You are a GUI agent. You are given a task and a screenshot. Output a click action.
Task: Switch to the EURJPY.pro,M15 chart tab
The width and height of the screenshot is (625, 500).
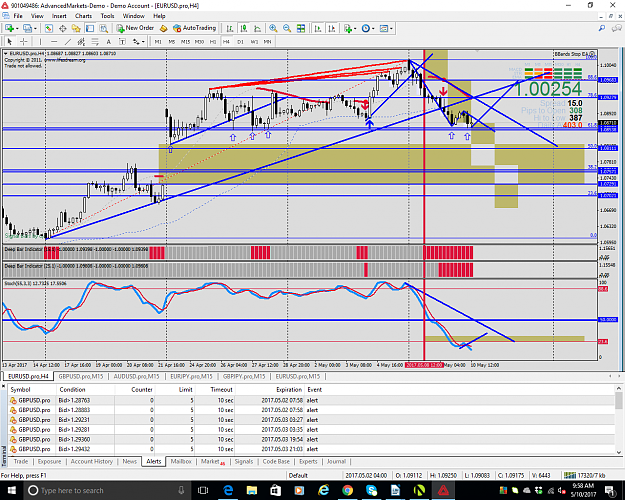click(x=191, y=376)
